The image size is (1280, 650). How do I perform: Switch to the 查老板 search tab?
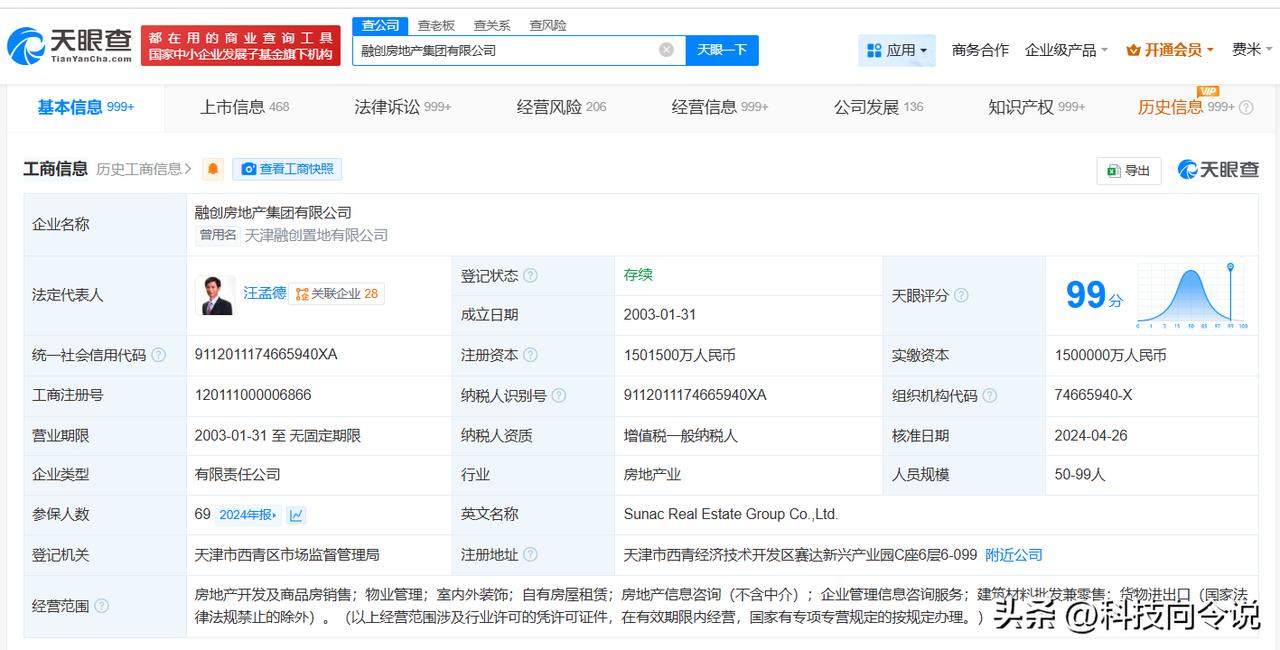point(436,25)
